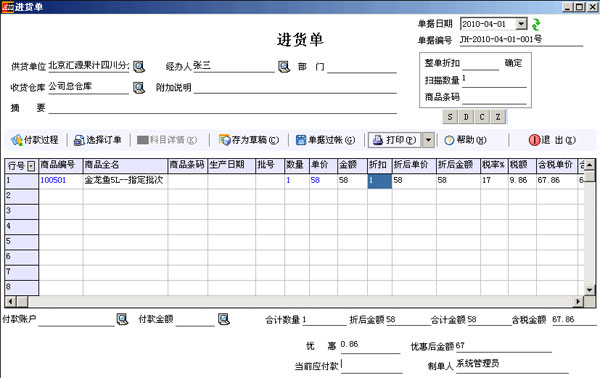This screenshot has height=378, width=600.
Task: Click the 商品全名 column header
Action: 125,165
